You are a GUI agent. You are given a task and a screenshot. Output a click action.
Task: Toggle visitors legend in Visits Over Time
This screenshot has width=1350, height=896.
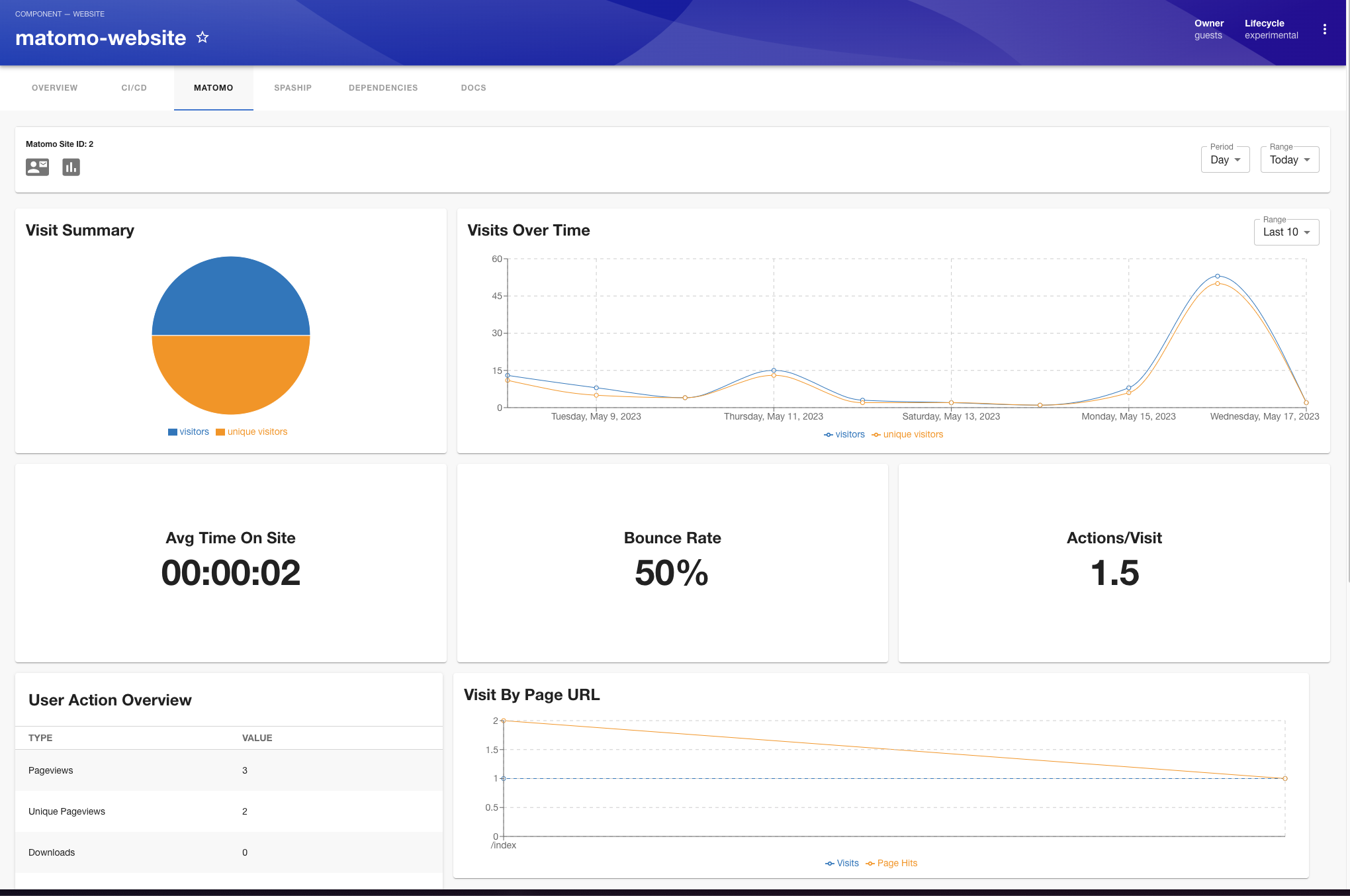pyautogui.click(x=844, y=434)
